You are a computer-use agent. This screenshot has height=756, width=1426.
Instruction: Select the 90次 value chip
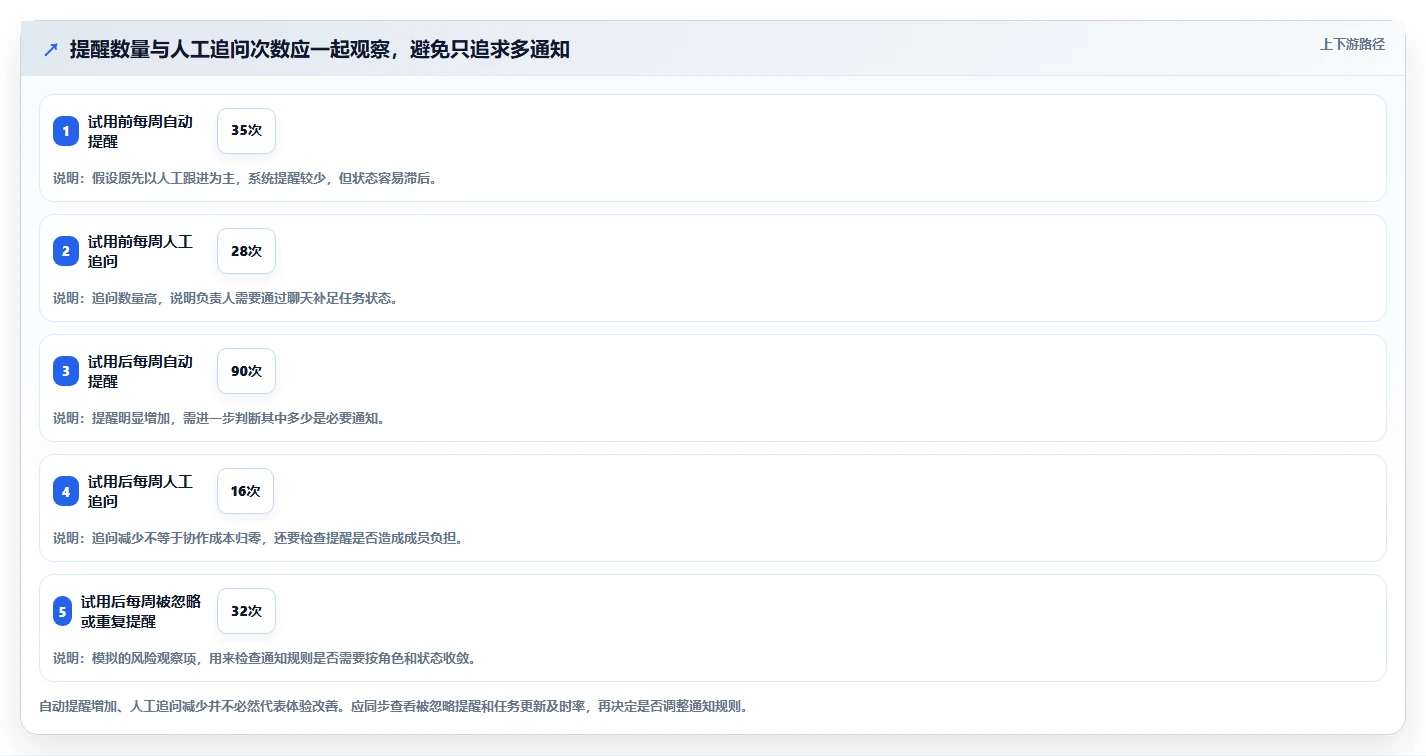[246, 371]
